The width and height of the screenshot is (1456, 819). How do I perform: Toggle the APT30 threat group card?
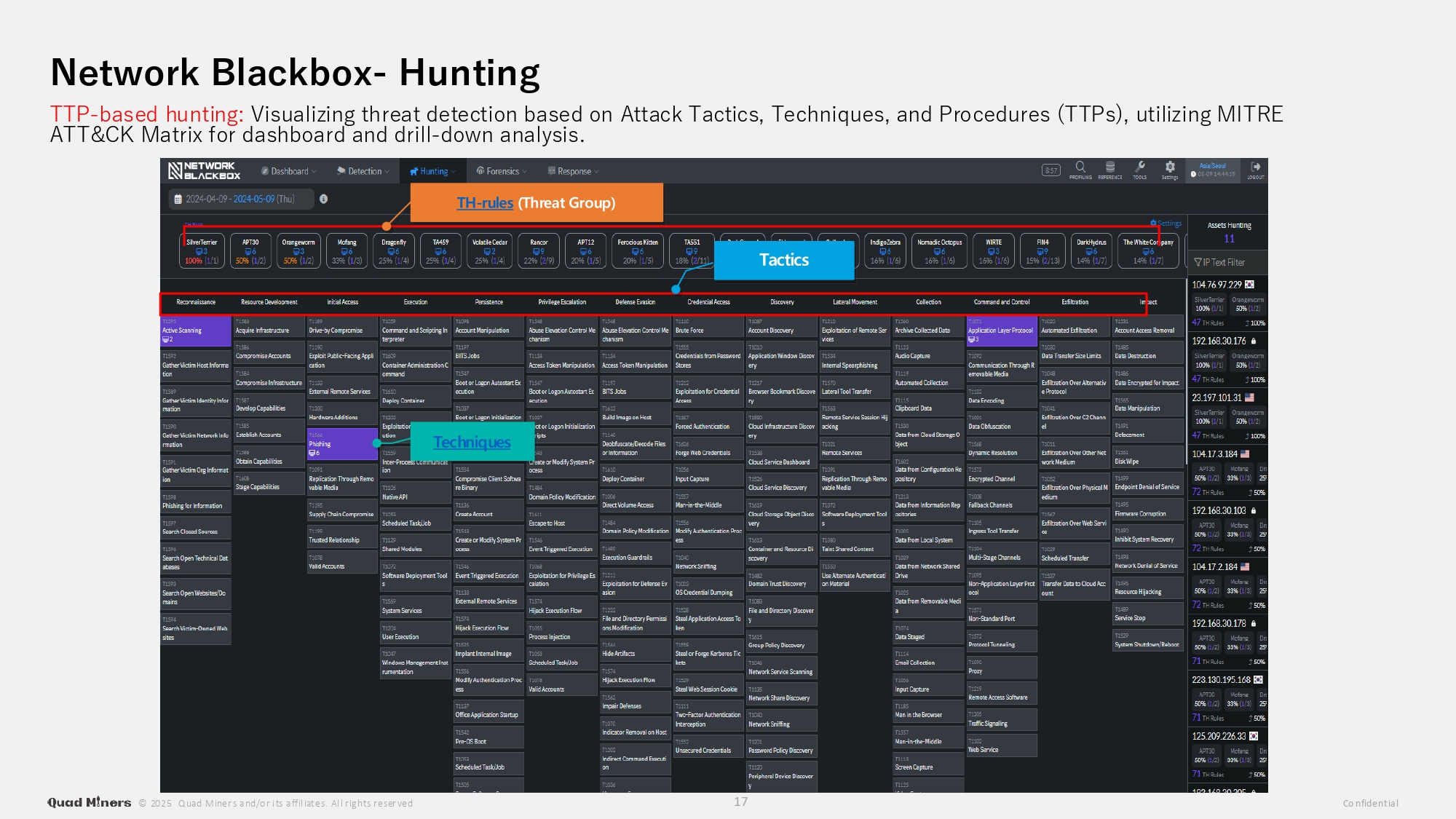point(250,250)
